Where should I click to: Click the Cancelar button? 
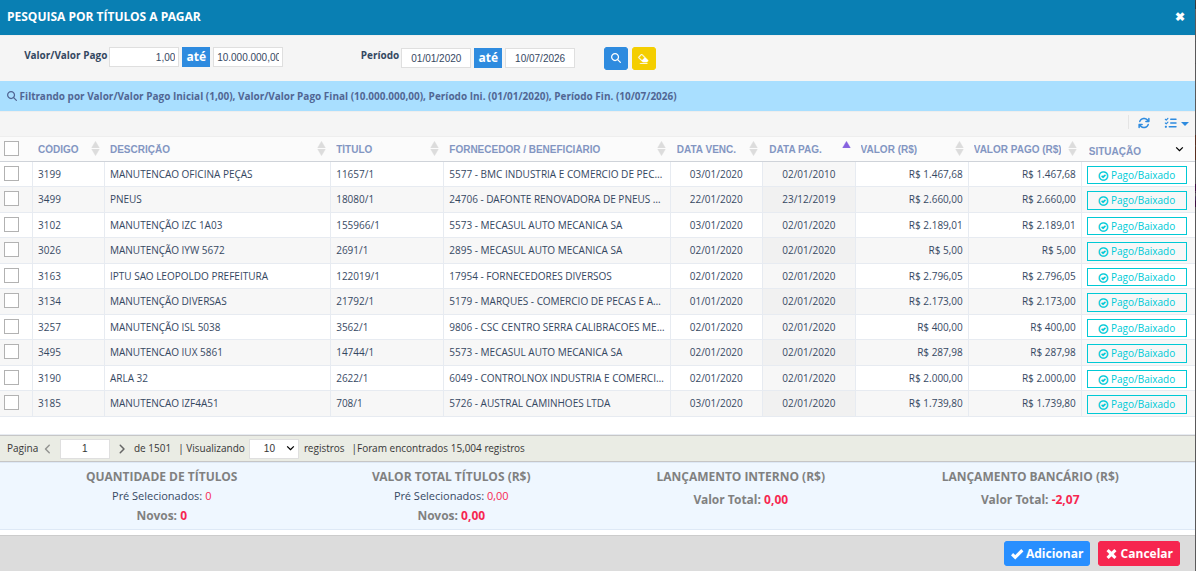1139,553
